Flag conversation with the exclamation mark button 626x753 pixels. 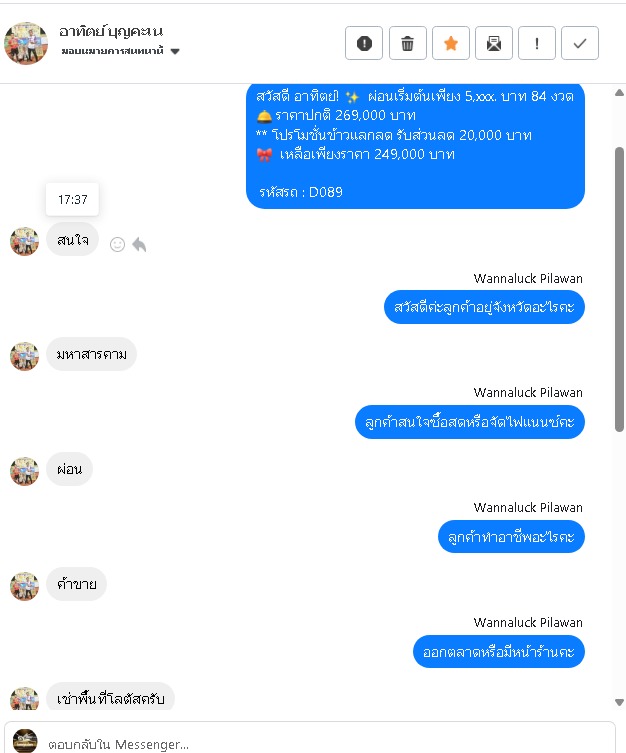pos(537,43)
